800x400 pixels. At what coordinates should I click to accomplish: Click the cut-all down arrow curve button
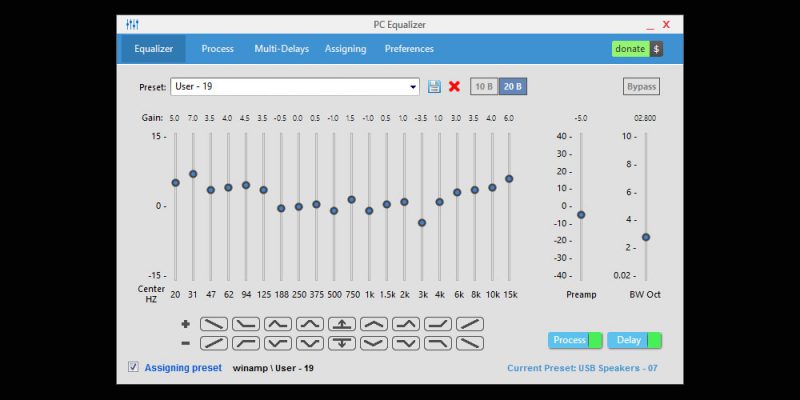pos(341,343)
